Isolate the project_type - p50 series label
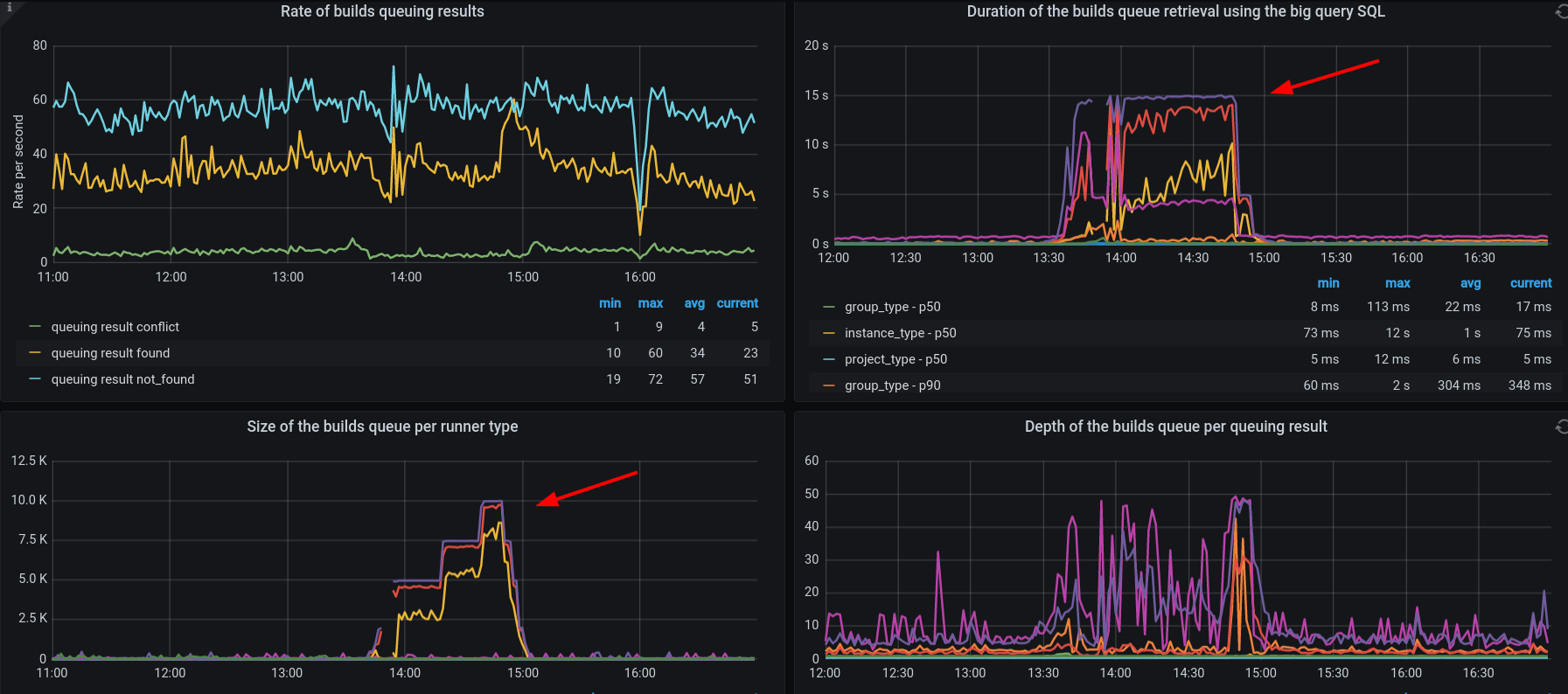This screenshot has width=1568, height=694. pyautogui.click(x=896, y=359)
